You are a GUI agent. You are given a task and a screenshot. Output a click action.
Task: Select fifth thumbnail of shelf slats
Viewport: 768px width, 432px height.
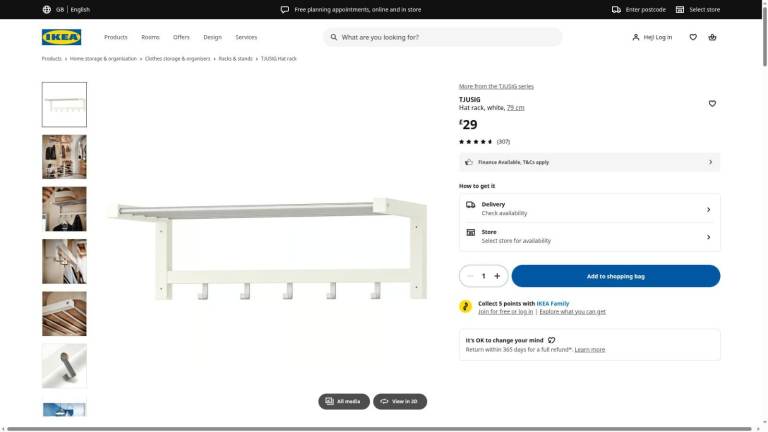(x=64, y=313)
